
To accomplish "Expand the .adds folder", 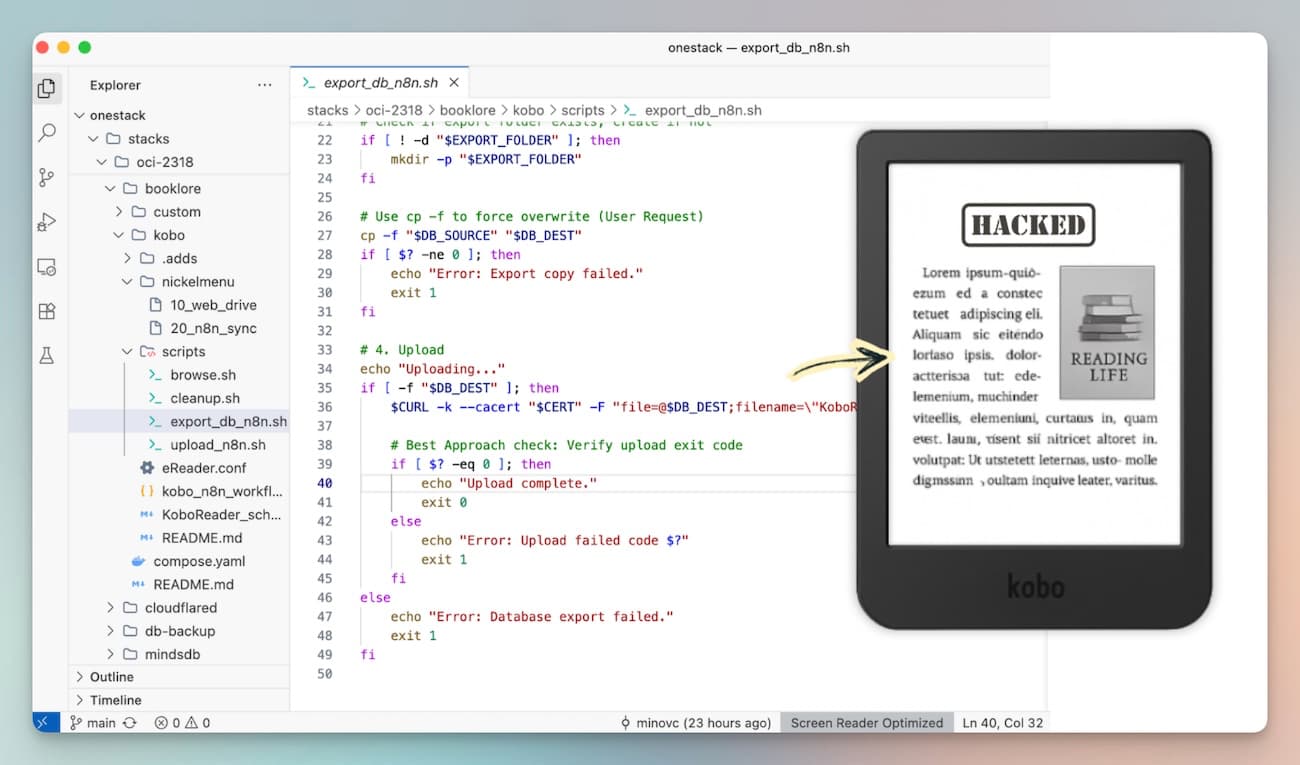I will pos(179,258).
